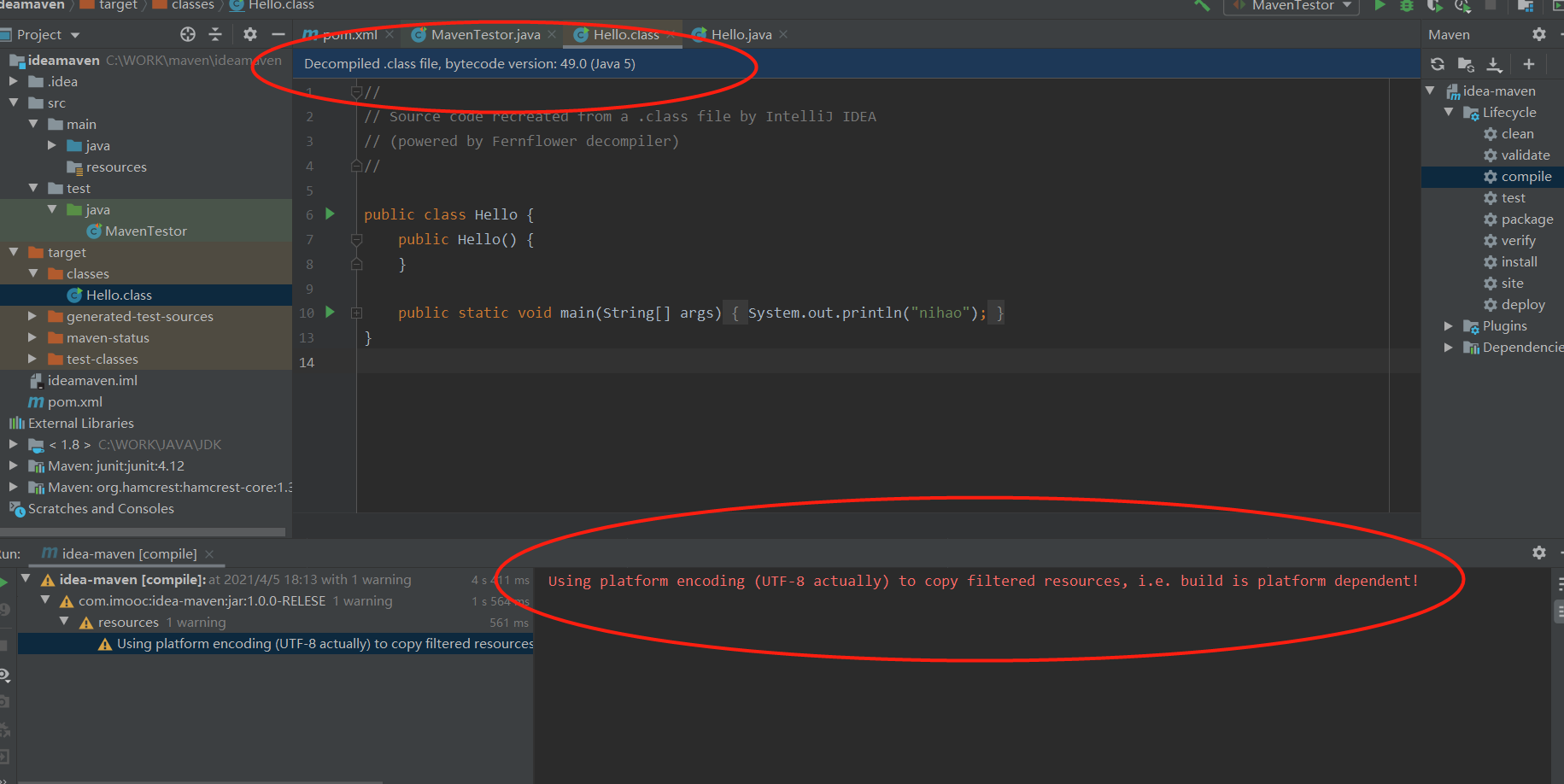Close the Hello.java tab
The width and height of the screenshot is (1564, 784).
tap(783, 34)
